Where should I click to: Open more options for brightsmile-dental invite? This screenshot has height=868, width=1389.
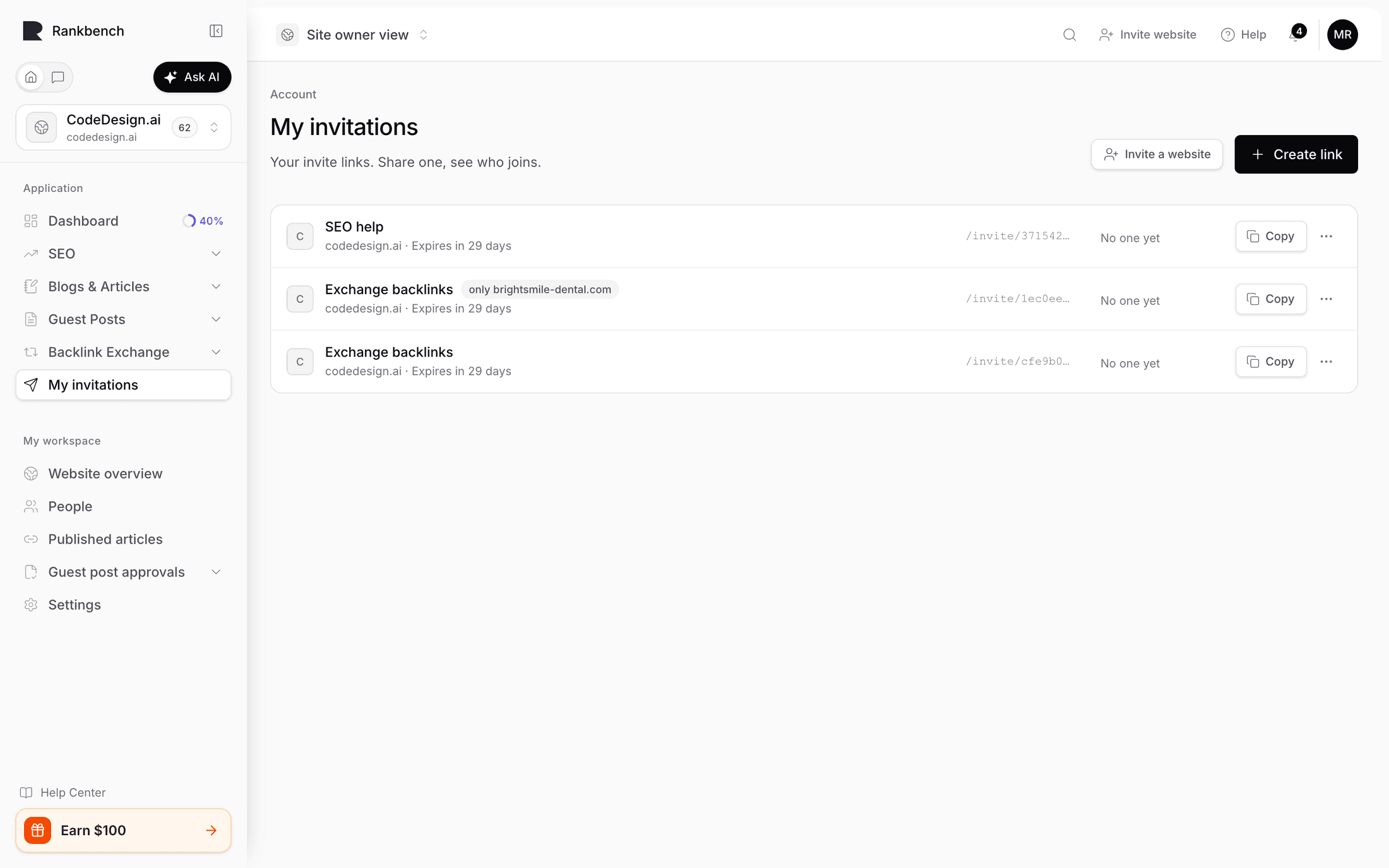(1326, 299)
